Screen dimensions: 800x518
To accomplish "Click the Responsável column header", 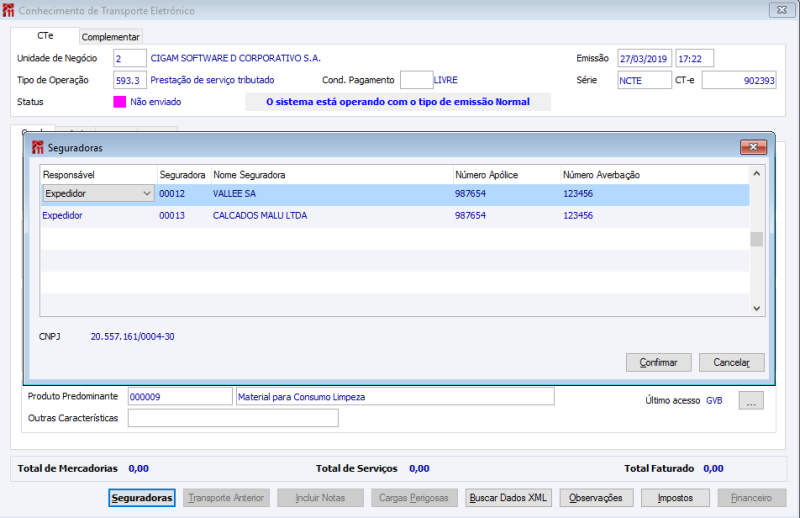I will coord(99,175).
